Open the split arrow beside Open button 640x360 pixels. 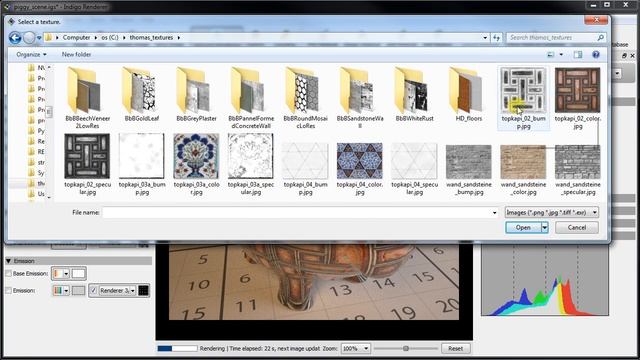544,228
